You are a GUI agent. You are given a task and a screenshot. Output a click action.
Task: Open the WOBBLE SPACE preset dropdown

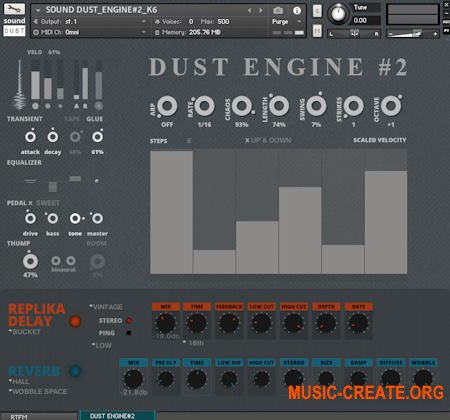tap(38, 391)
